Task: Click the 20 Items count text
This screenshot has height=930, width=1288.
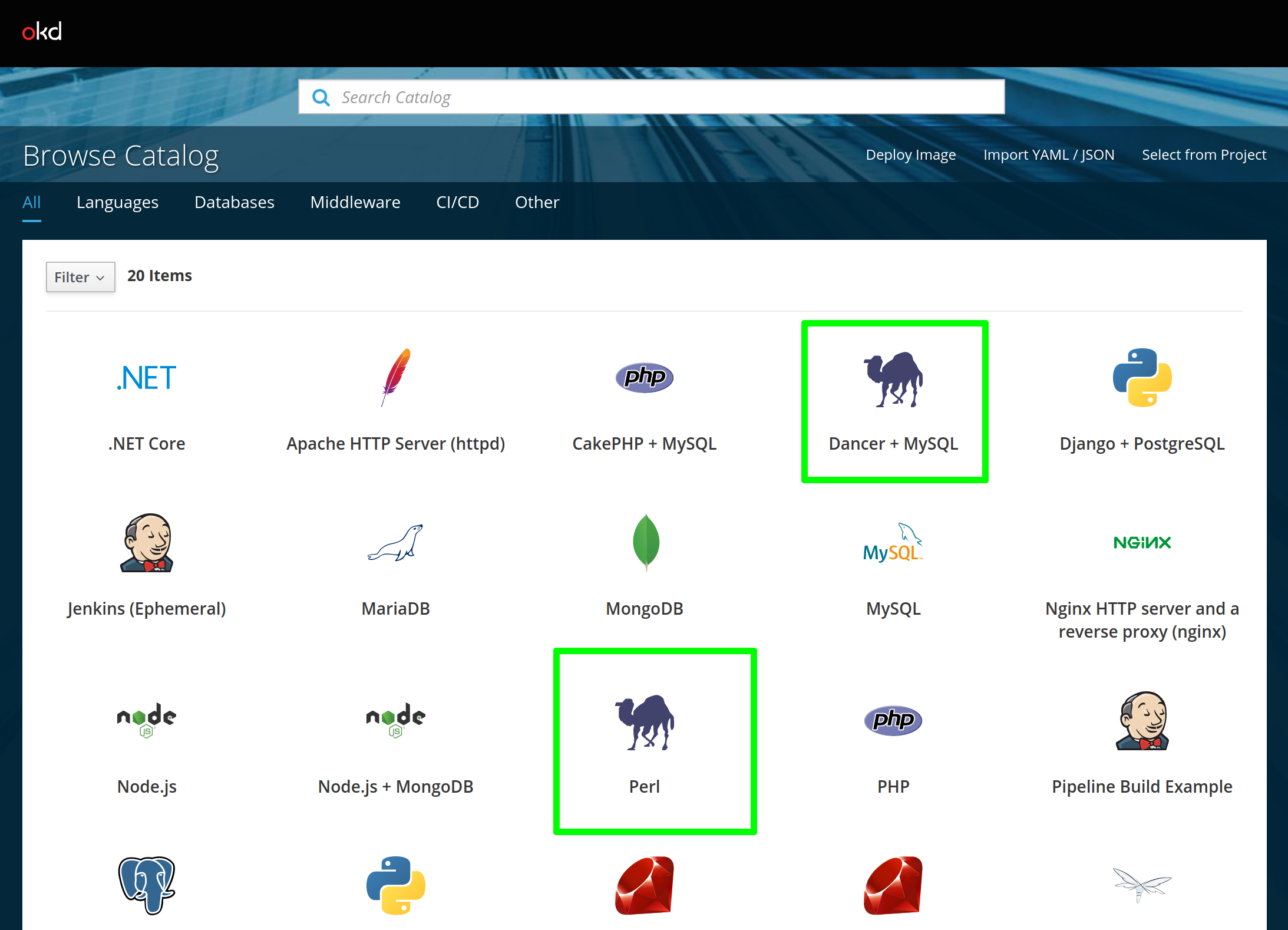Action: click(x=160, y=276)
